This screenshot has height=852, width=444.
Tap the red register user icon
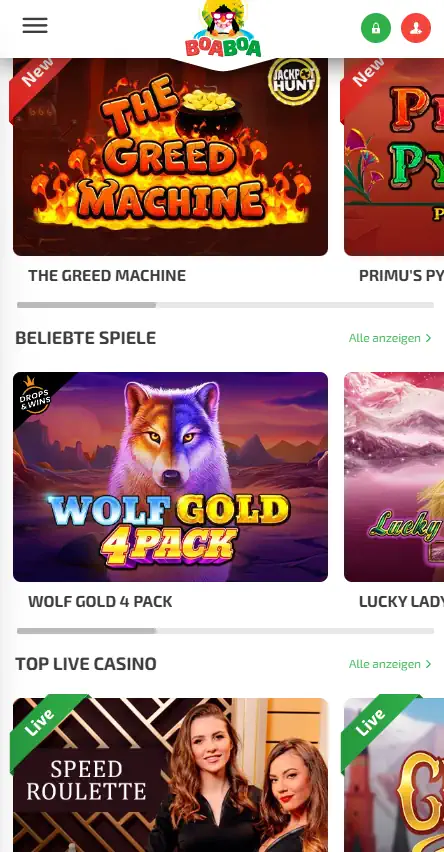point(416,28)
